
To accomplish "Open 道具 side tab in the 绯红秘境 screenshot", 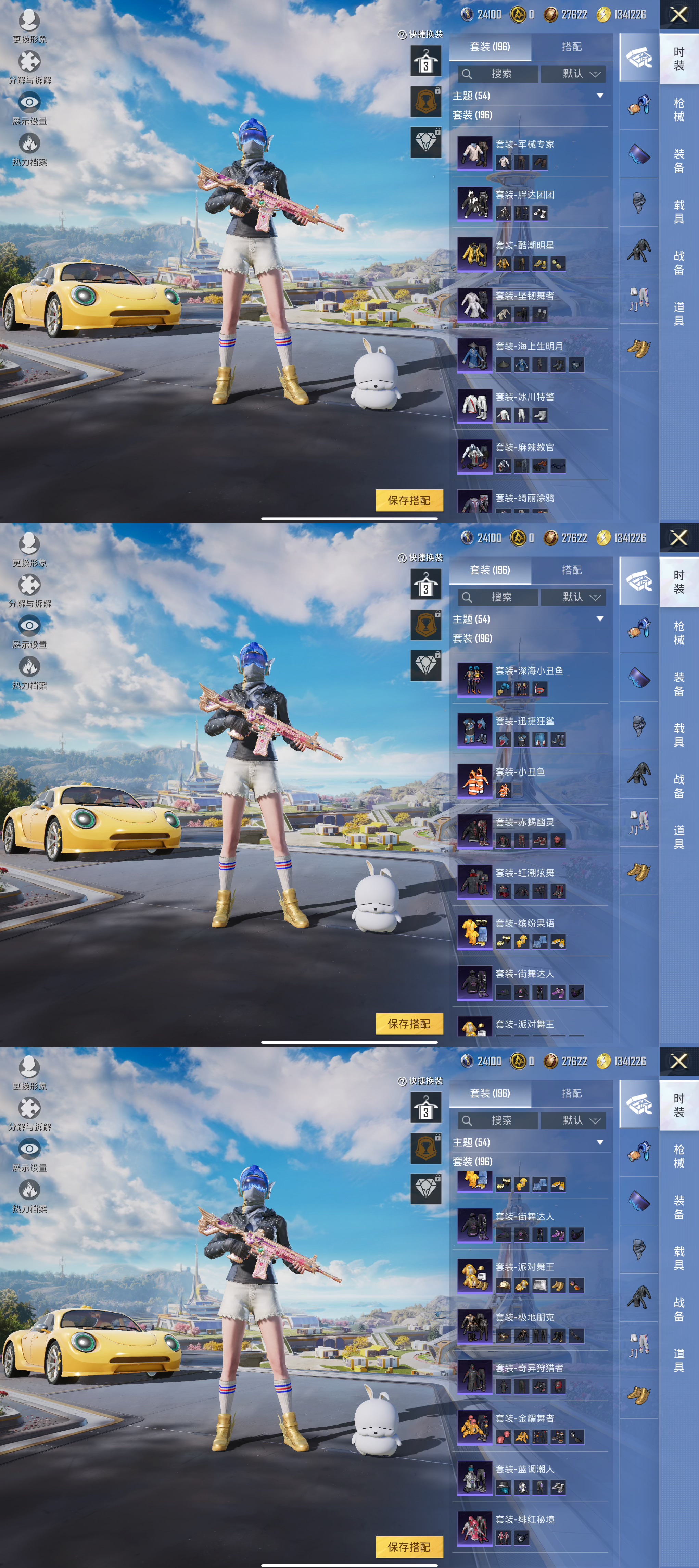I will pyautogui.click(x=679, y=1360).
